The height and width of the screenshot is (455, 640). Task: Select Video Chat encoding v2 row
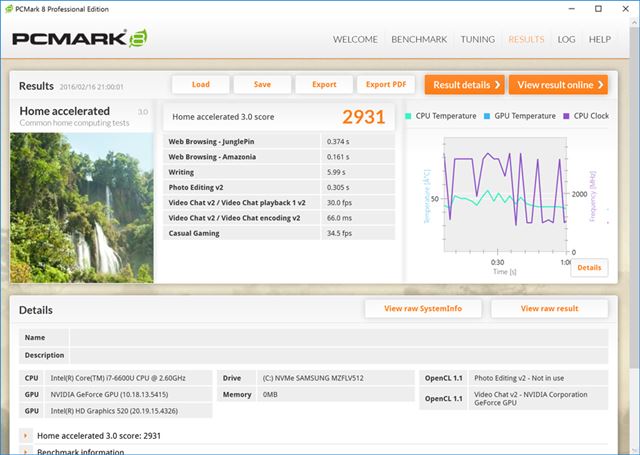click(279, 218)
